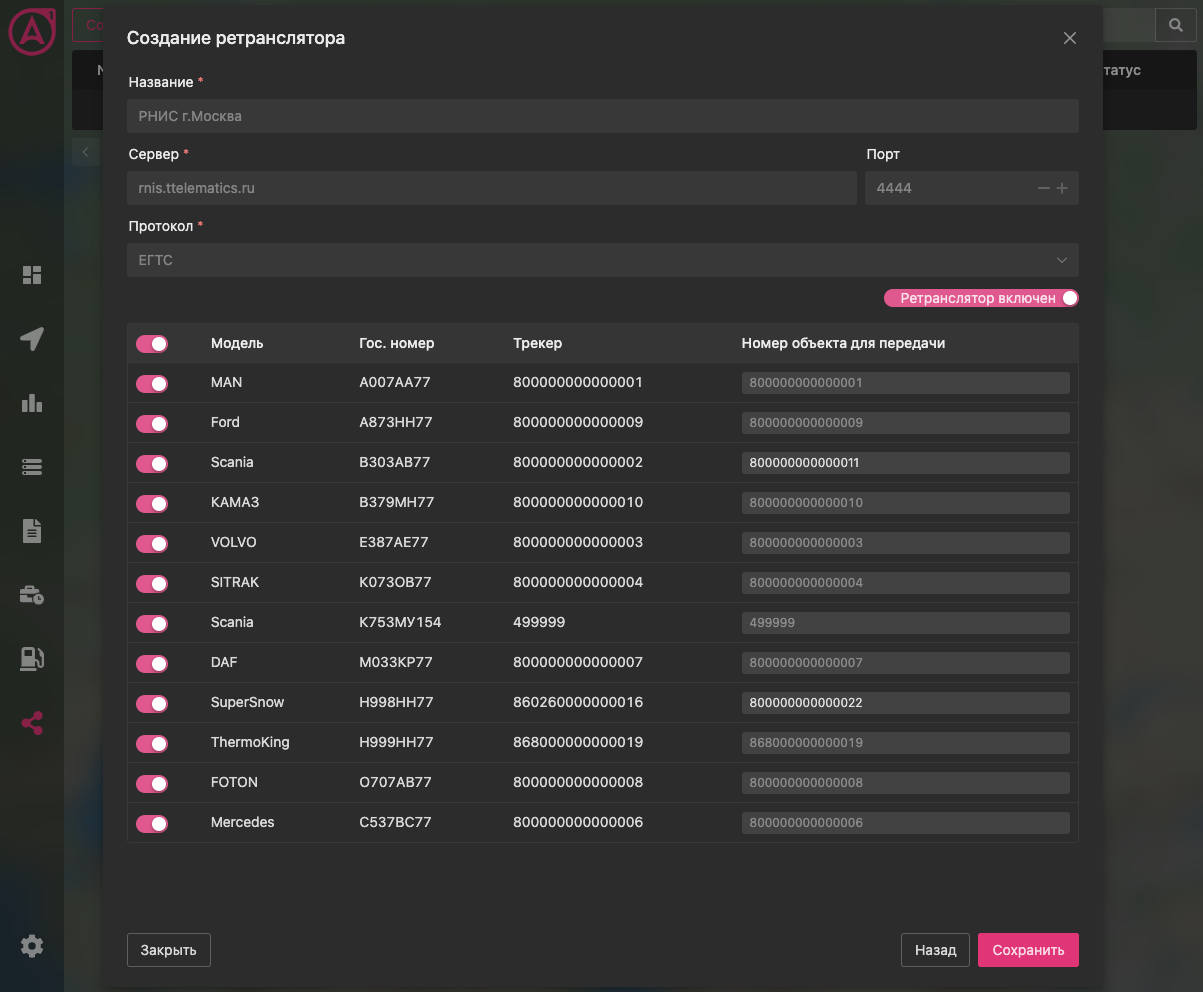Click the search magnifier icon
The height and width of the screenshot is (992, 1203).
pos(1175,25)
